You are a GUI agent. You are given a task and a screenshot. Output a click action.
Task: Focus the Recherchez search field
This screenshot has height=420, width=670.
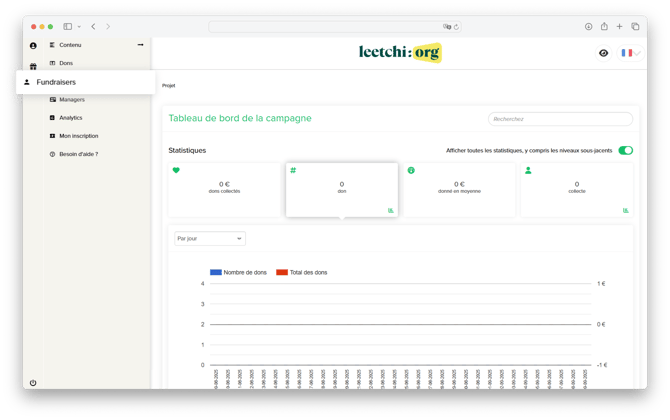(x=560, y=119)
